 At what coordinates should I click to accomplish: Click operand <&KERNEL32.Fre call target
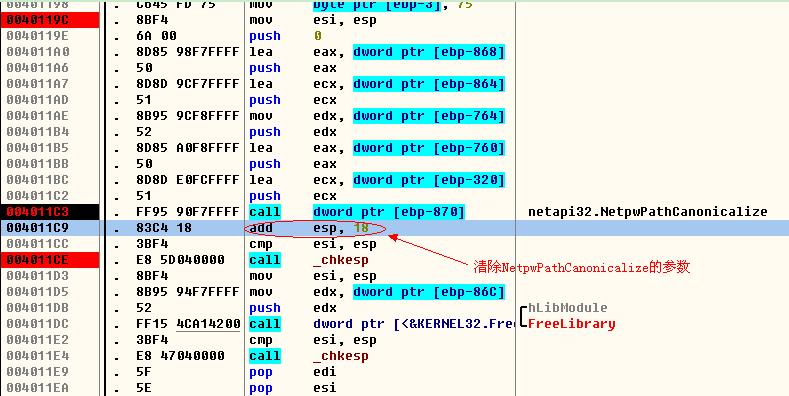414,324
